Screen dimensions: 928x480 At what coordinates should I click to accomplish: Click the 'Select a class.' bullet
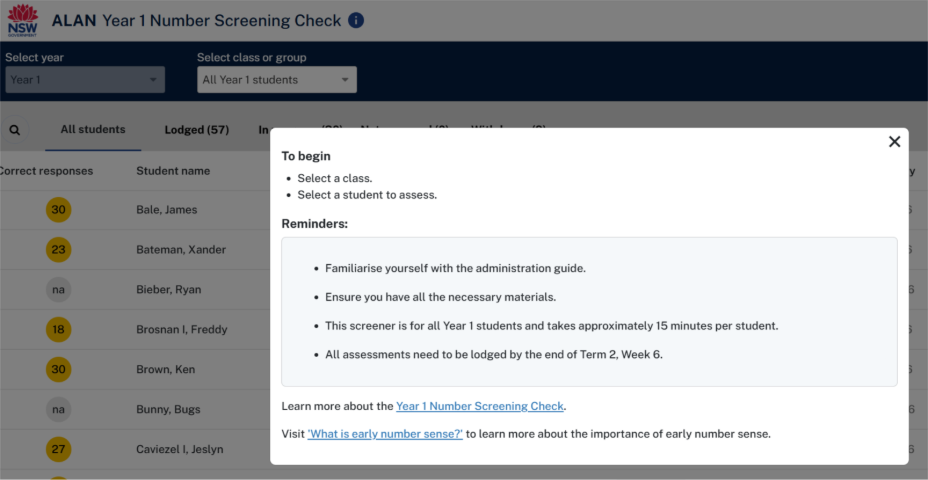[335, 178]
